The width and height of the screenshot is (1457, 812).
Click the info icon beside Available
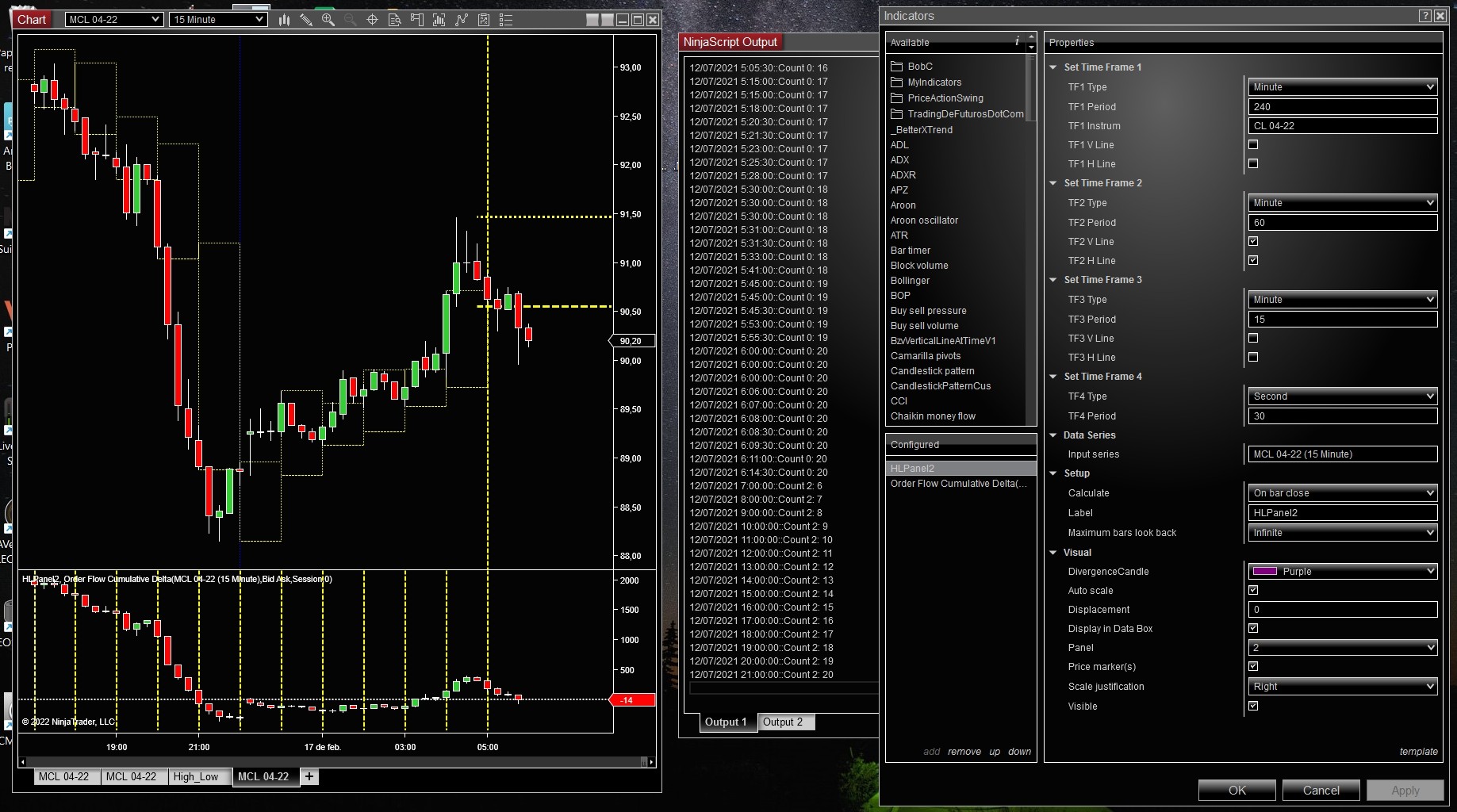point(1017,41)
